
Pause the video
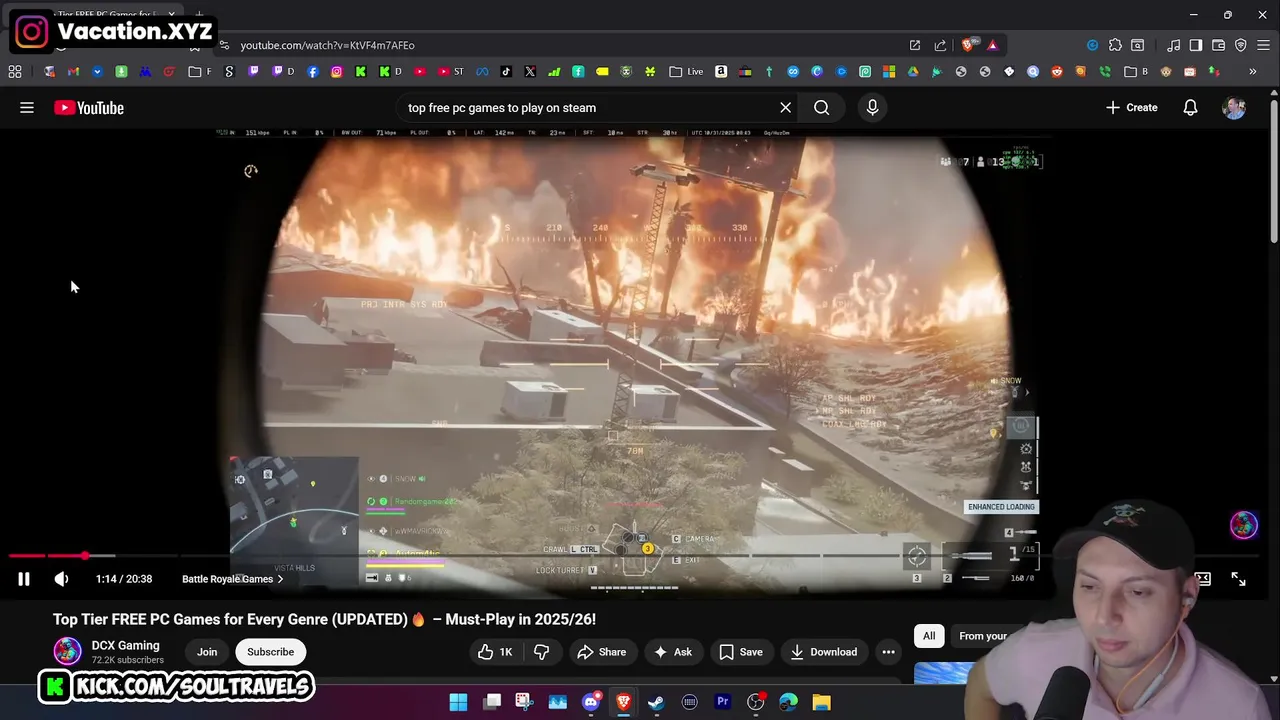point(24,579)
